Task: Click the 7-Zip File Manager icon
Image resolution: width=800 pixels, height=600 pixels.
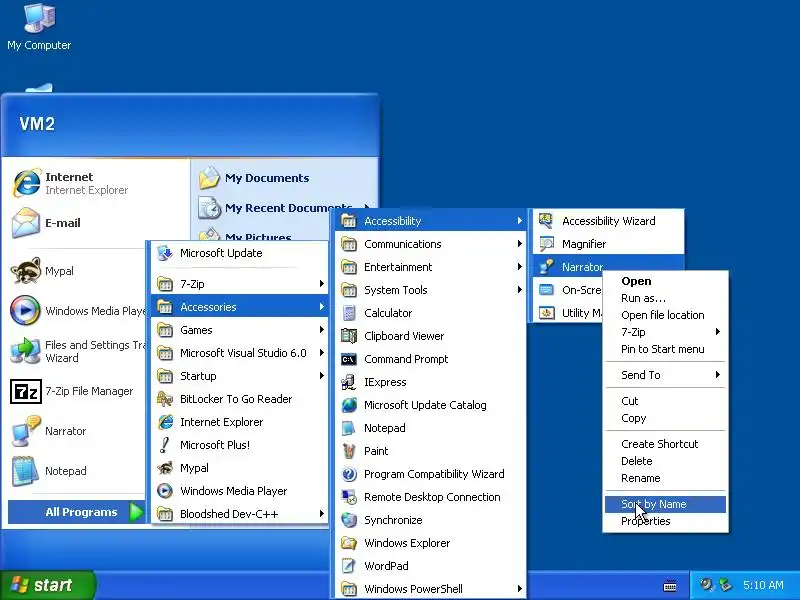Action: click(26, 391)
